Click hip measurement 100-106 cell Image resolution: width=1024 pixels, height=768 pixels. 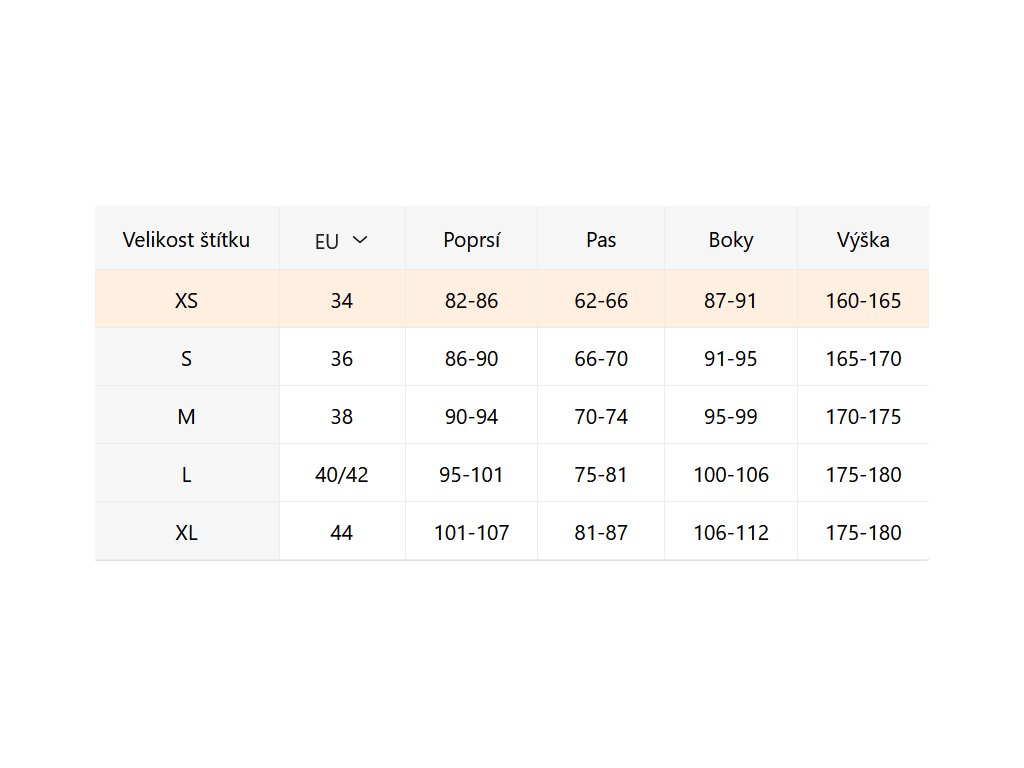(x=731, y=474)
